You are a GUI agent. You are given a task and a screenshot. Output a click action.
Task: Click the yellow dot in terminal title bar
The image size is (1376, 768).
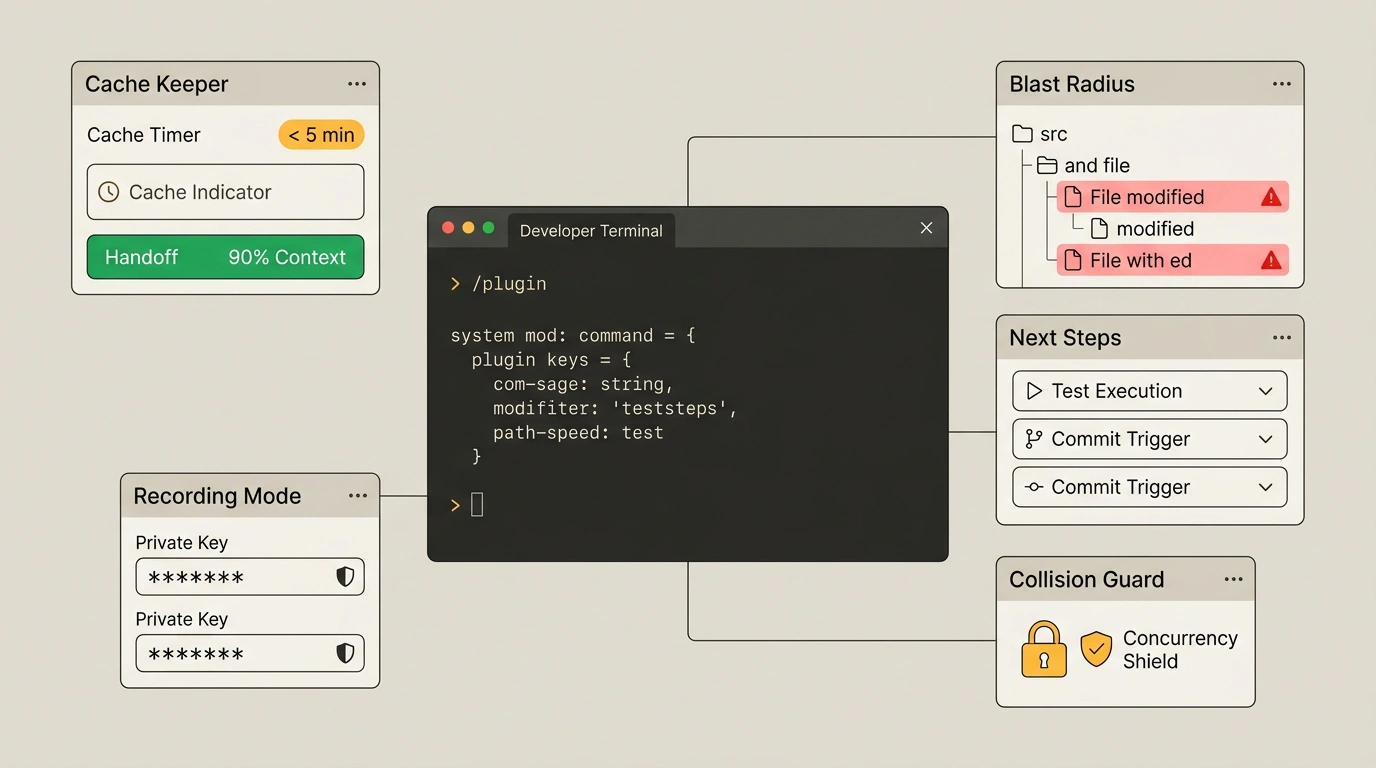point(468,228)
